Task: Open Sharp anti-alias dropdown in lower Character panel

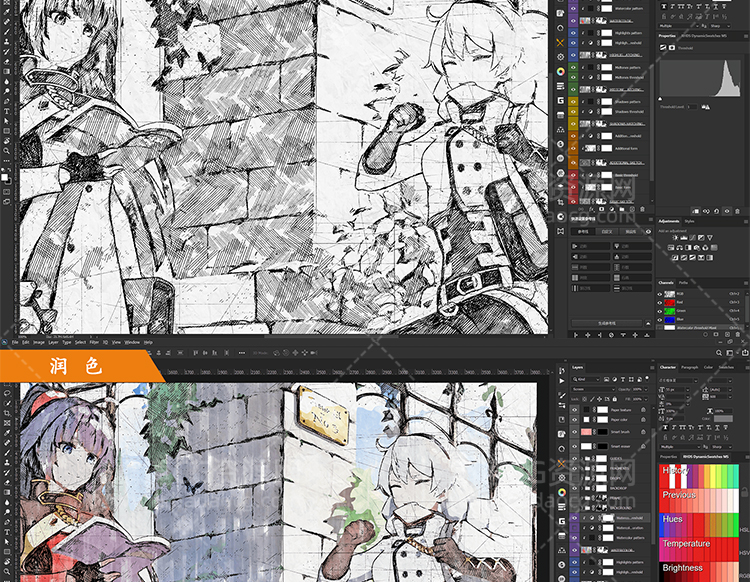Action: 720,447
